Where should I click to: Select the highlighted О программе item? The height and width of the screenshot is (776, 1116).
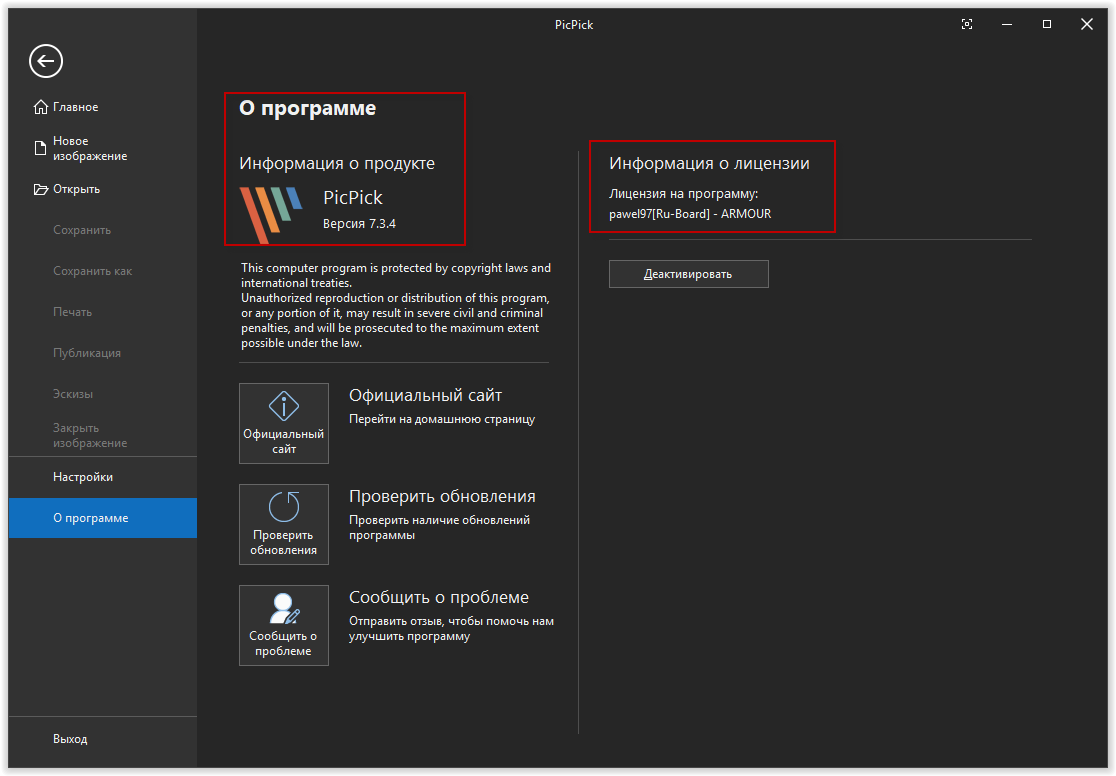102,518
